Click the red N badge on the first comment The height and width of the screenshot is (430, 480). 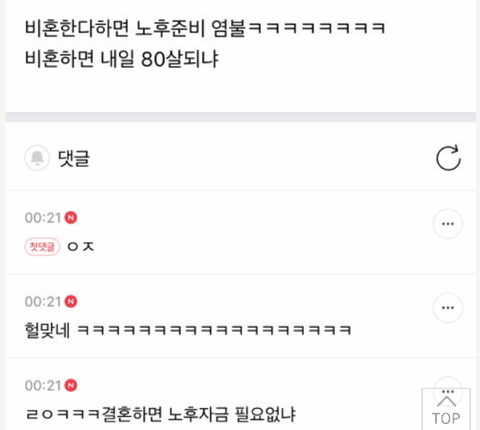[71, 218]
